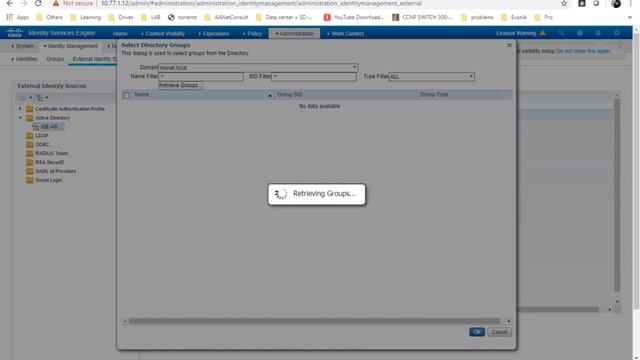This screenshot has width=640, height=360.
Task: Open the Chrome three-dot menu
Action: (631, 3)
